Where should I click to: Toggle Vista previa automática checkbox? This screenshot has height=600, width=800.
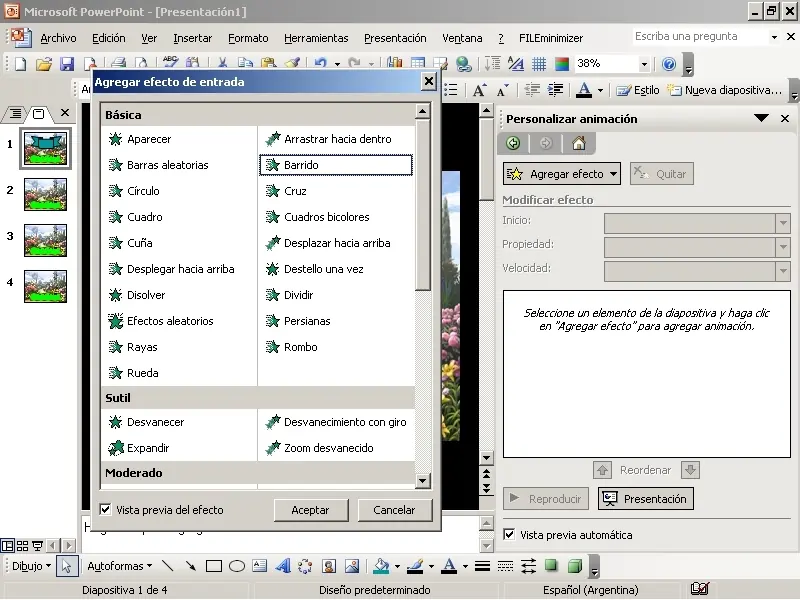[510, 535]
